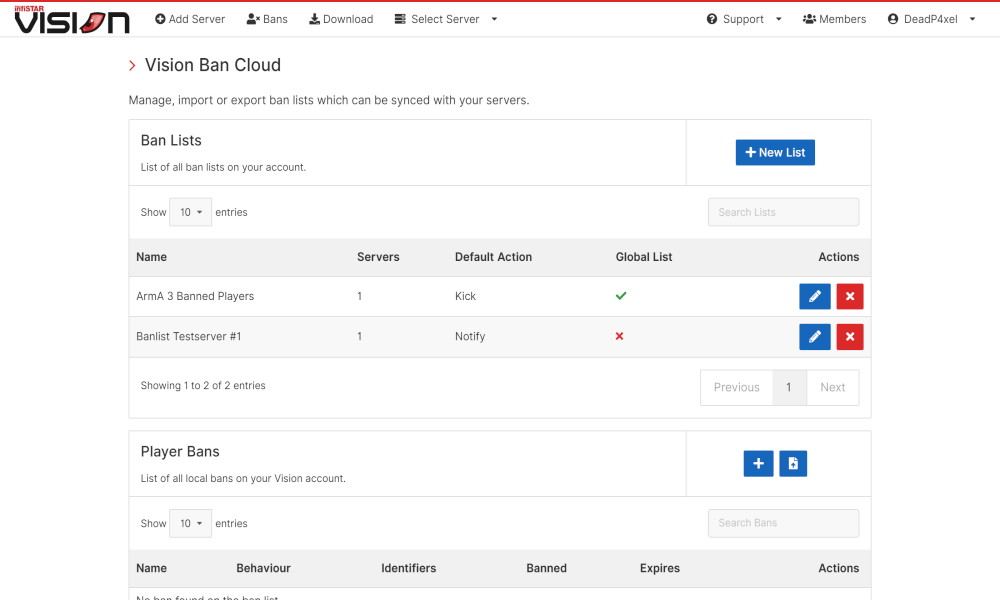Click the Kick default action cell
This screenshot has height=600, width=1000.
pyautogui.click(x=466, y=296)
